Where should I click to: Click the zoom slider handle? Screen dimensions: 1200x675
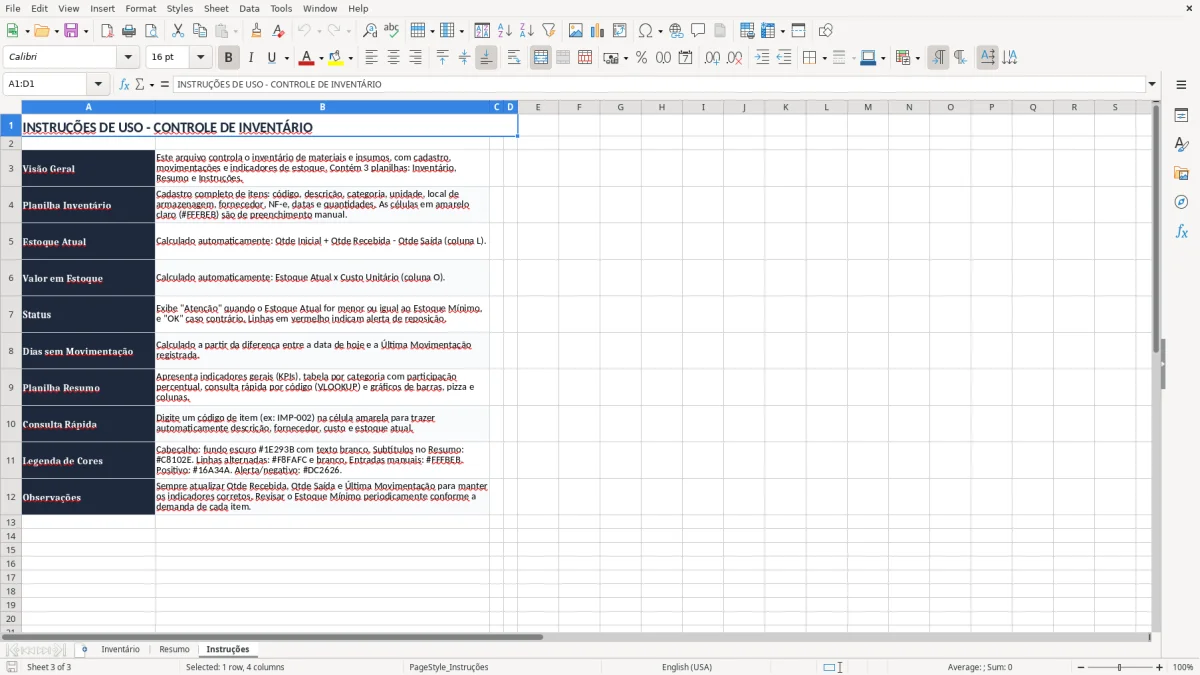[1119, 667]
